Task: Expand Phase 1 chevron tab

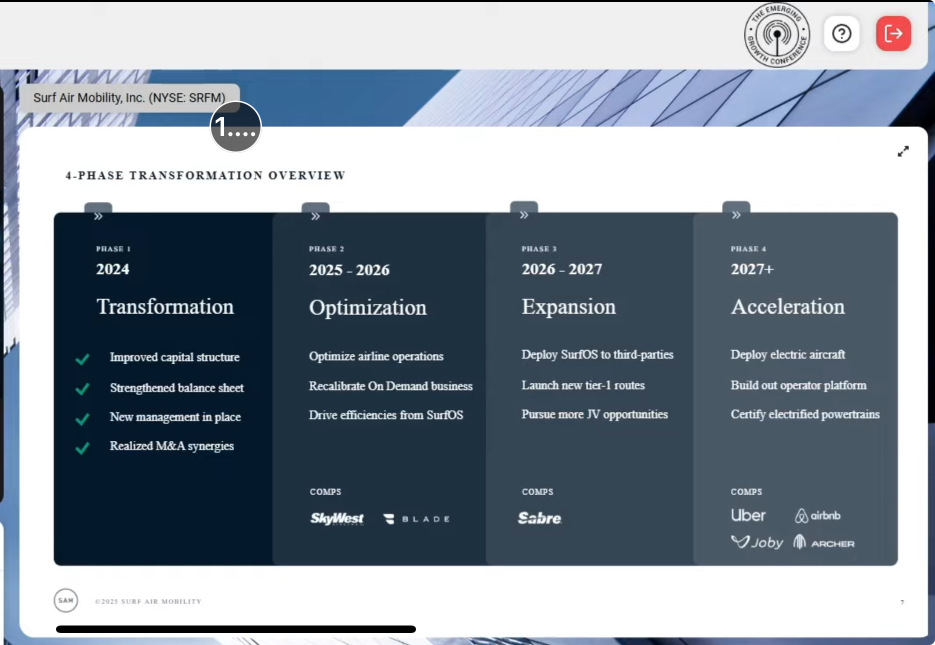Action: pos(98,213)
